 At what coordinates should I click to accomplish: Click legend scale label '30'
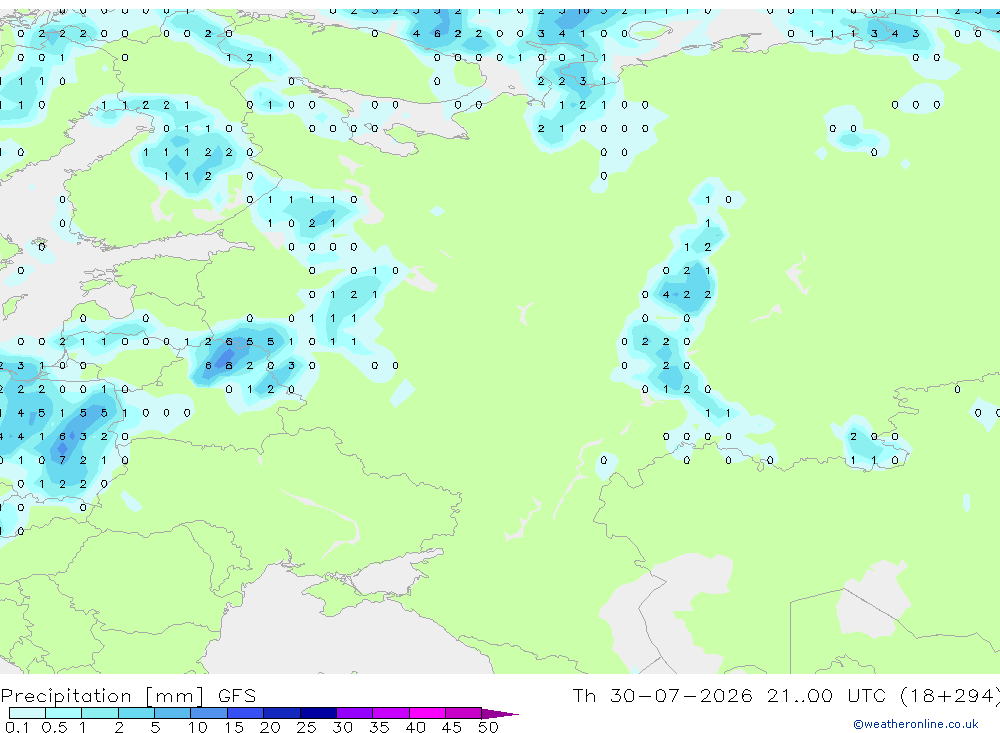(x=342, y=727)
